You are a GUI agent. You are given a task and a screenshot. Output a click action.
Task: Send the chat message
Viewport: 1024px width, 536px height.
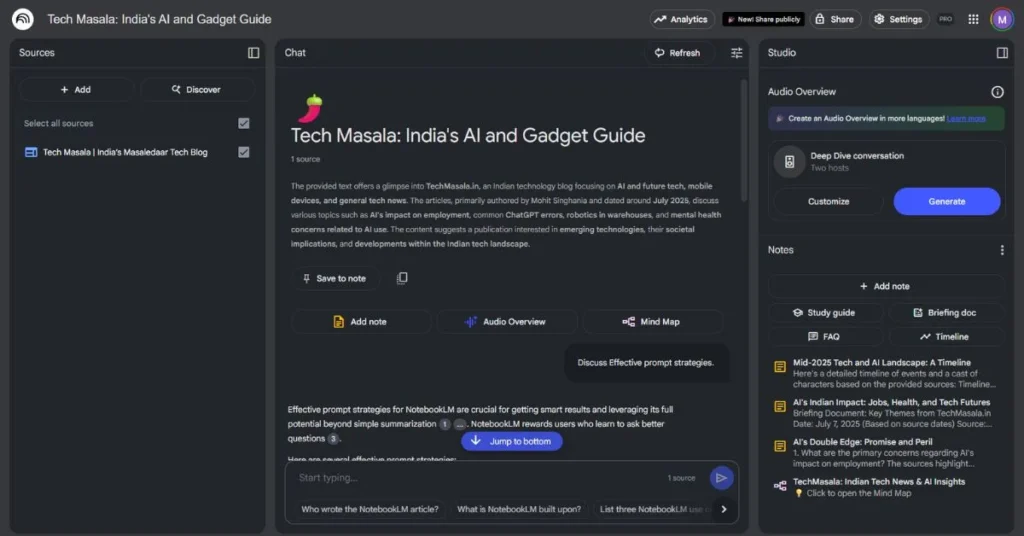(x=722, y=478)
